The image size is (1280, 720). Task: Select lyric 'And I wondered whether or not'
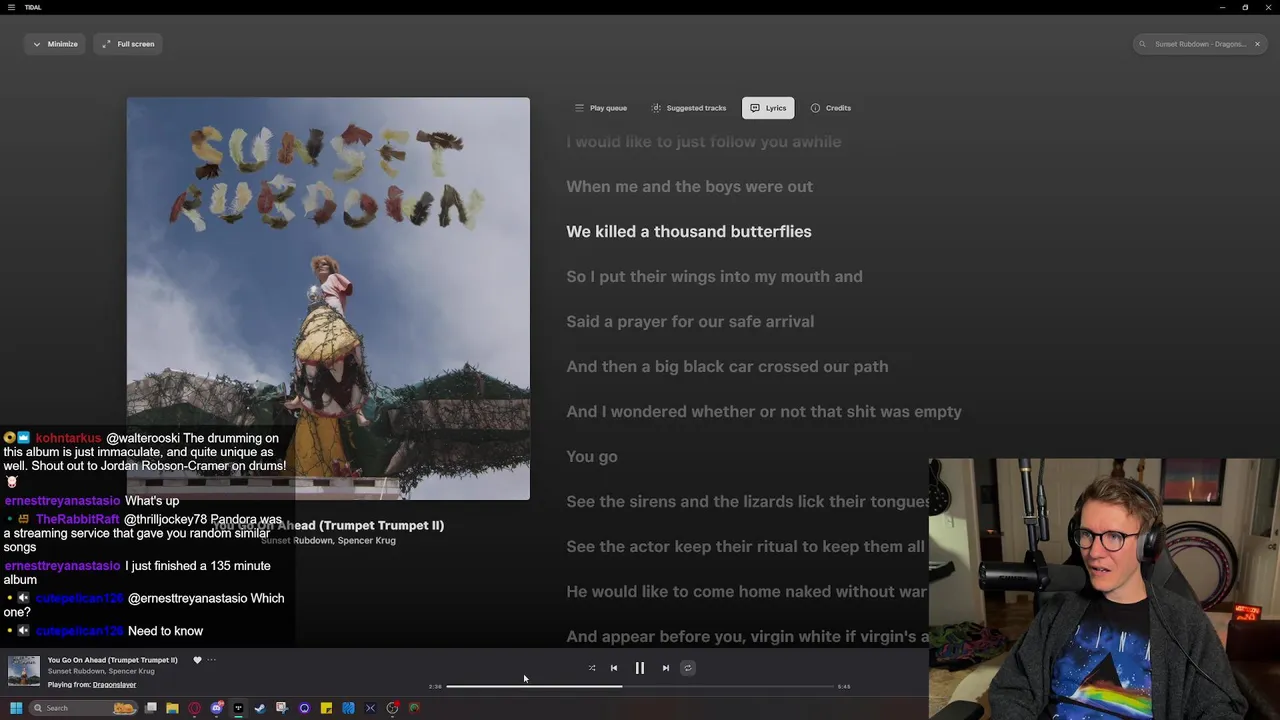tap(764, 411)
